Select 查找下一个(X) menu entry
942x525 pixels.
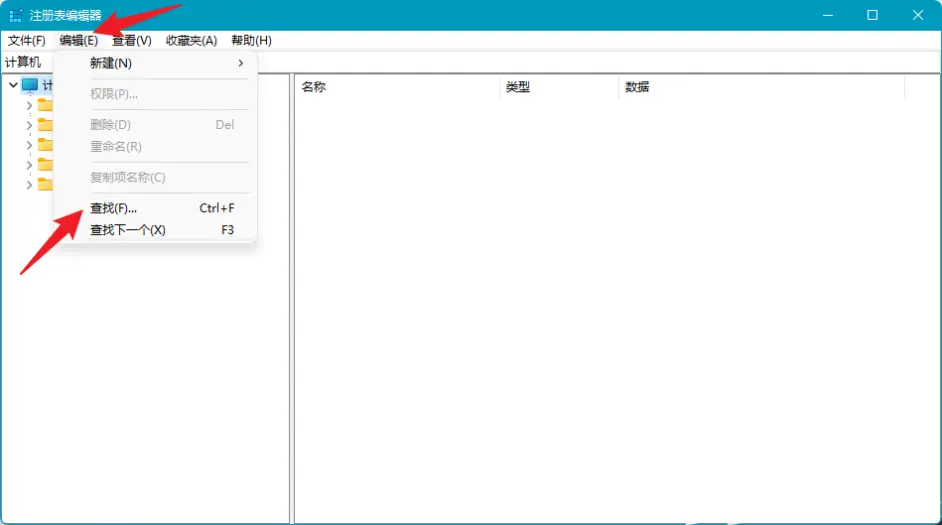click(x=128, y=230)
